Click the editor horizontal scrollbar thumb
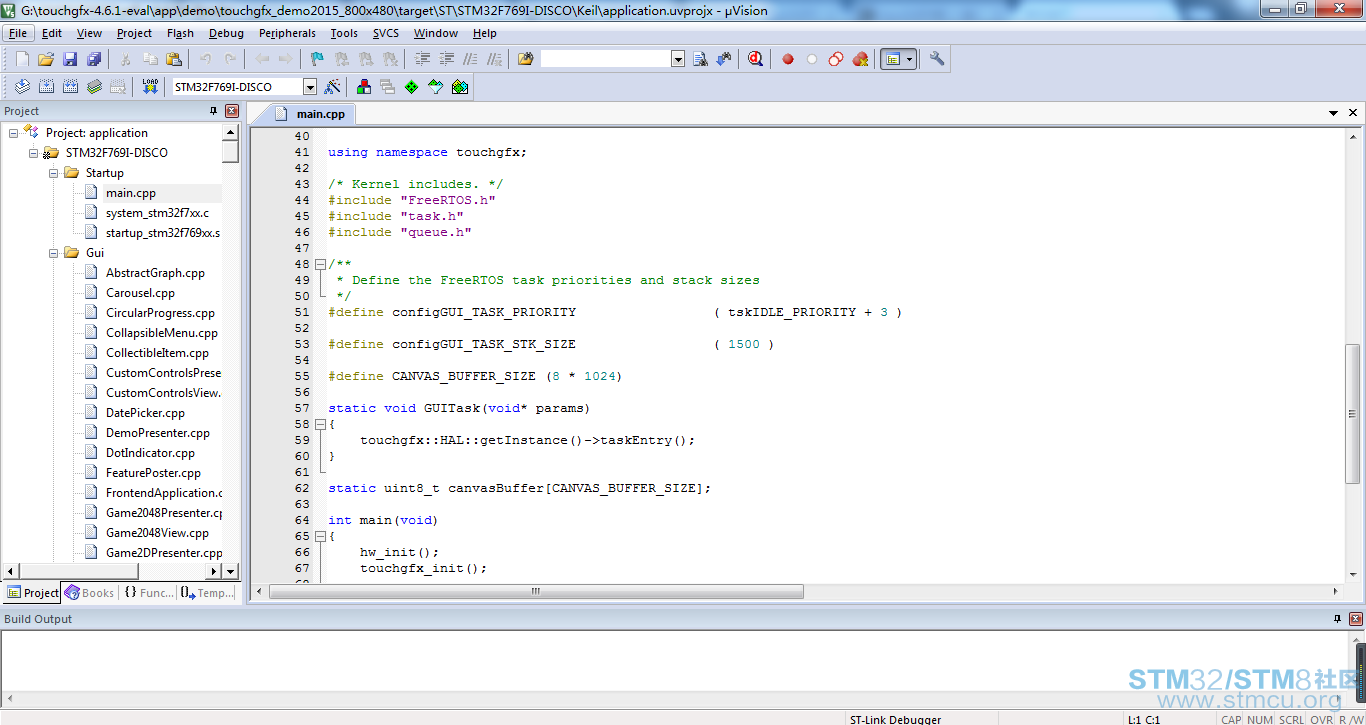Viewport: 1366px width, 725px height. pyautogui.click(x=536, y=592)
